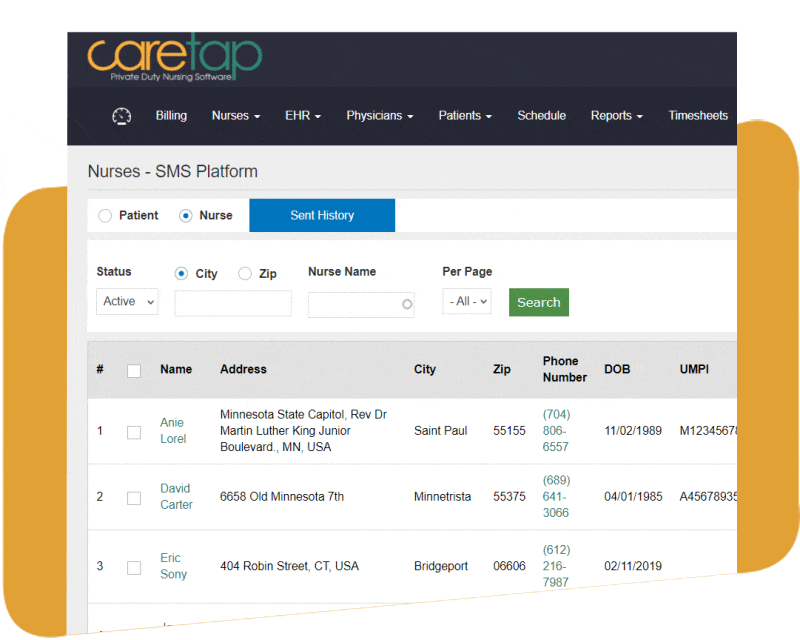Check the select-all header checkbox
800x640 pixels.
pyautogui.click(x=134, y=370)
